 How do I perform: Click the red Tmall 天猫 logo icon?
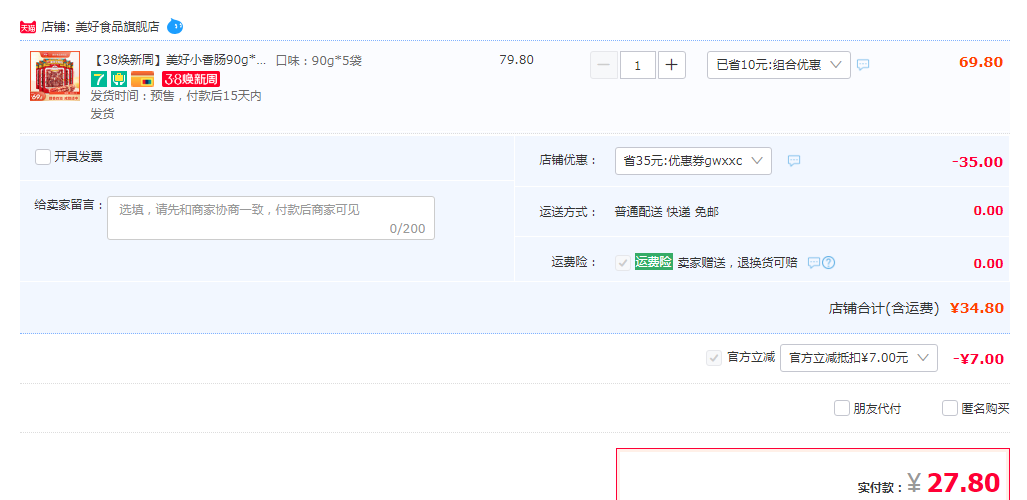coord(28,27)
